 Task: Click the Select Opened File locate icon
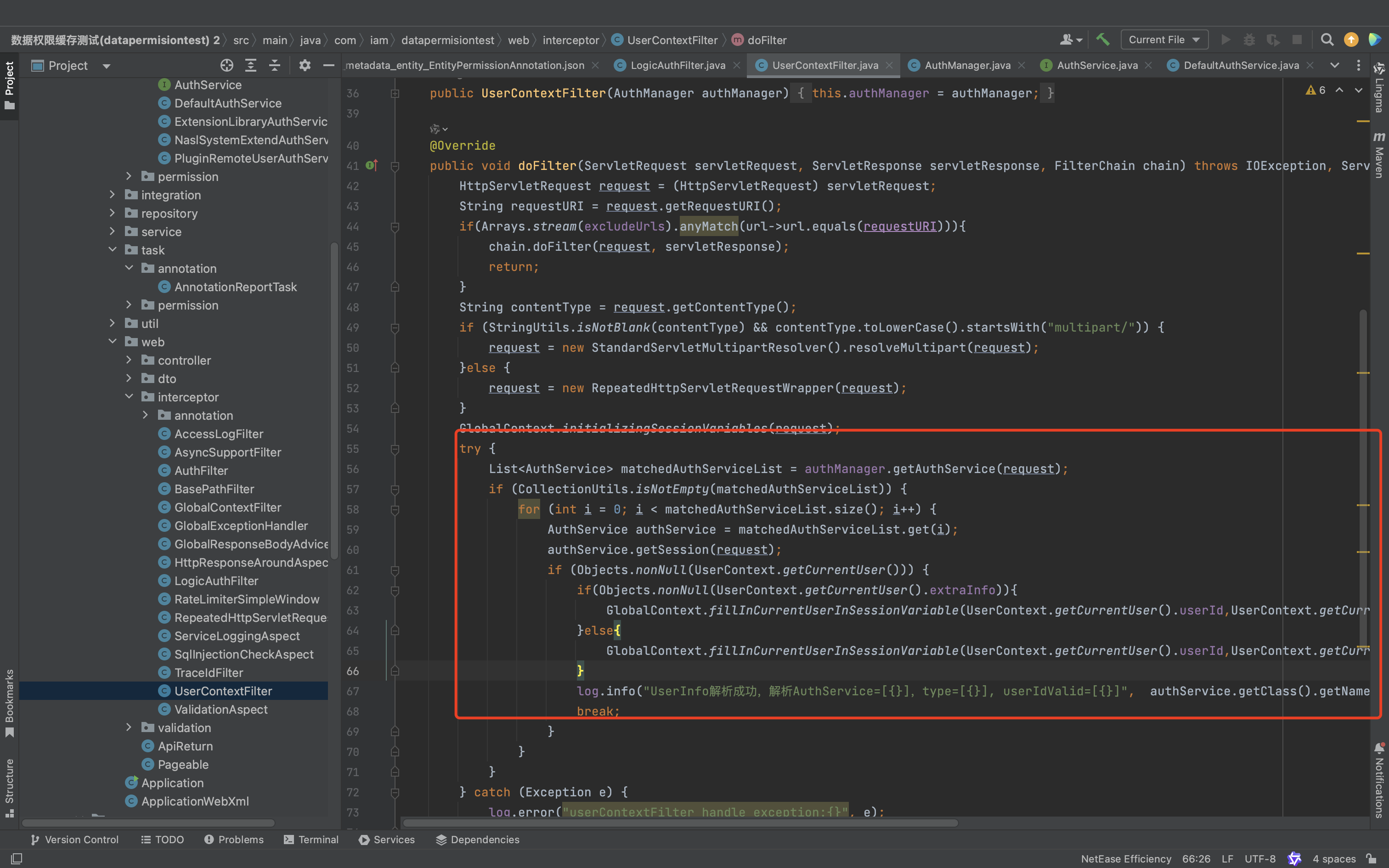[x=227, y=65]
